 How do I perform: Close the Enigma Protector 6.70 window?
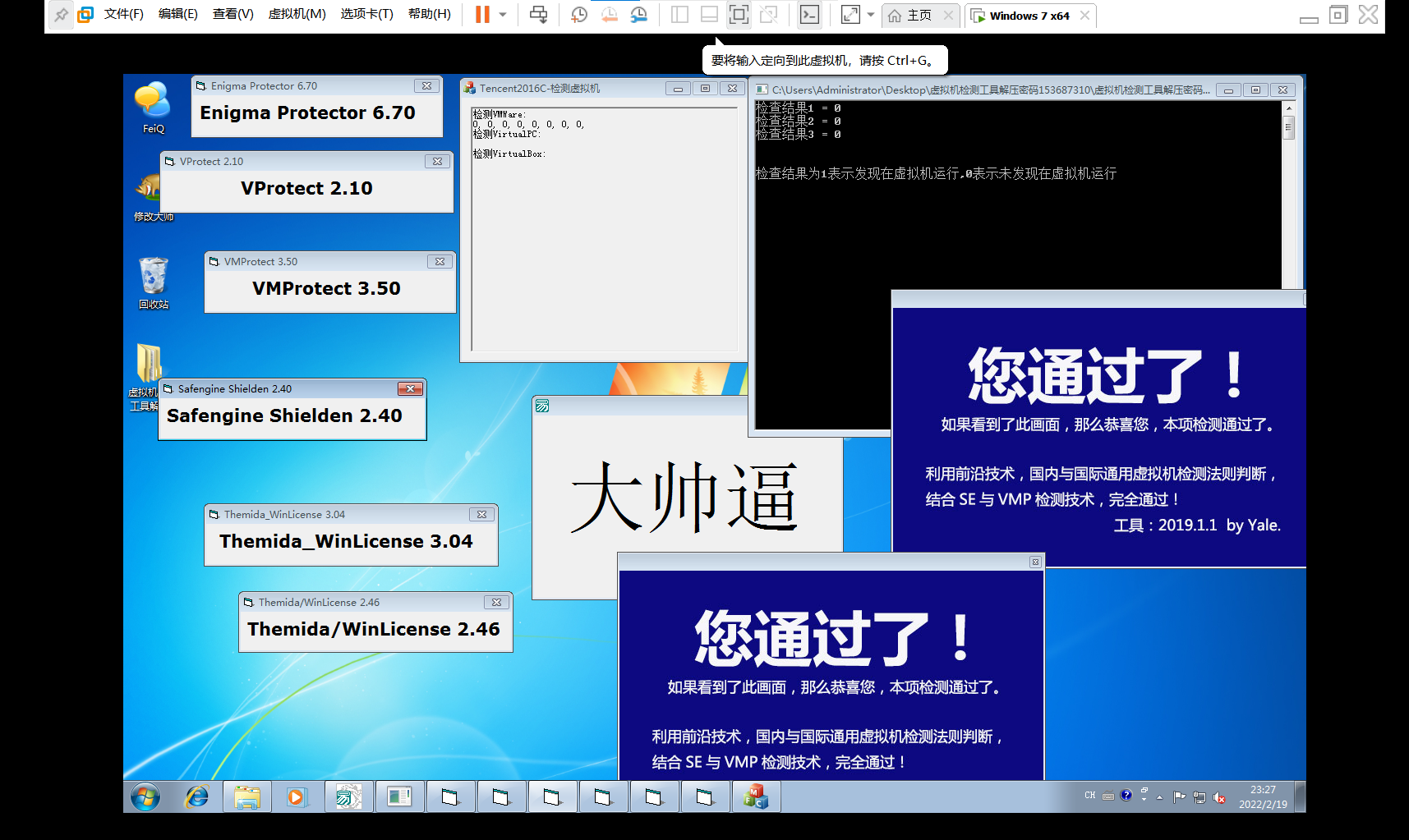426,85
